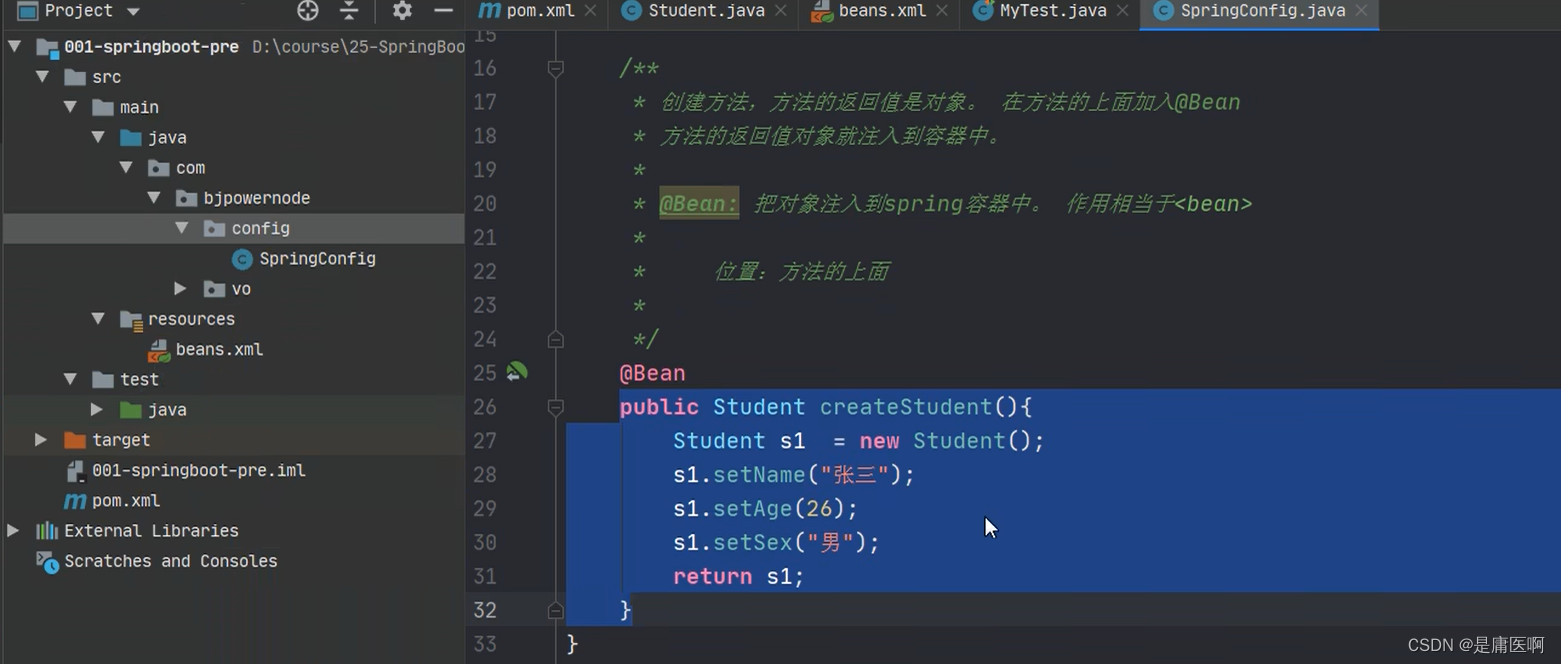Click the highlighted @Bean: in the comment
This screenshot has width=1561, height=664.
point(699,204)
